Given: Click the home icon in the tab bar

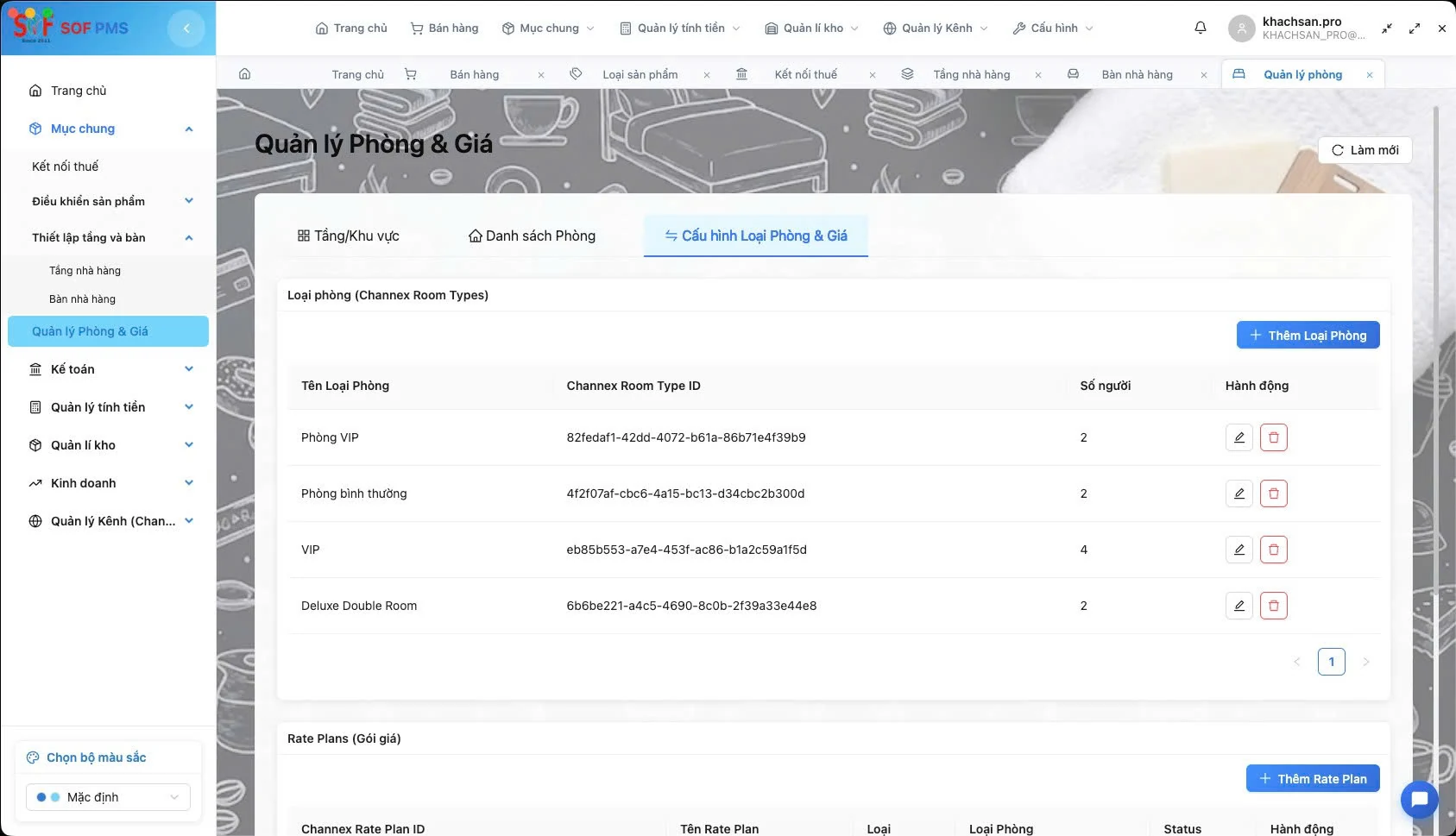Looking at the screenshot, I should (245, 74).
